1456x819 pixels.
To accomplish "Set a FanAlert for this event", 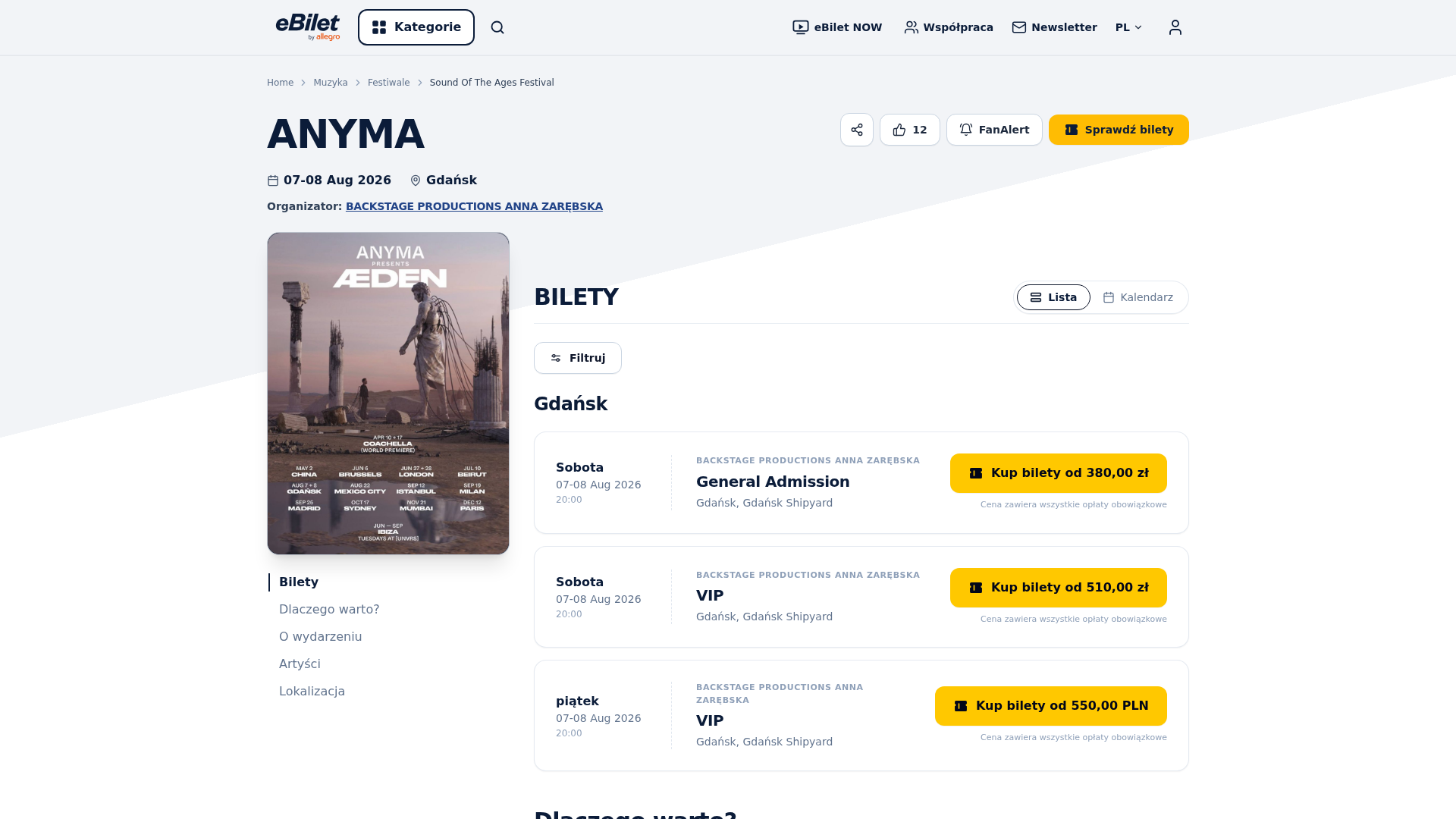I will coord(994,130).
